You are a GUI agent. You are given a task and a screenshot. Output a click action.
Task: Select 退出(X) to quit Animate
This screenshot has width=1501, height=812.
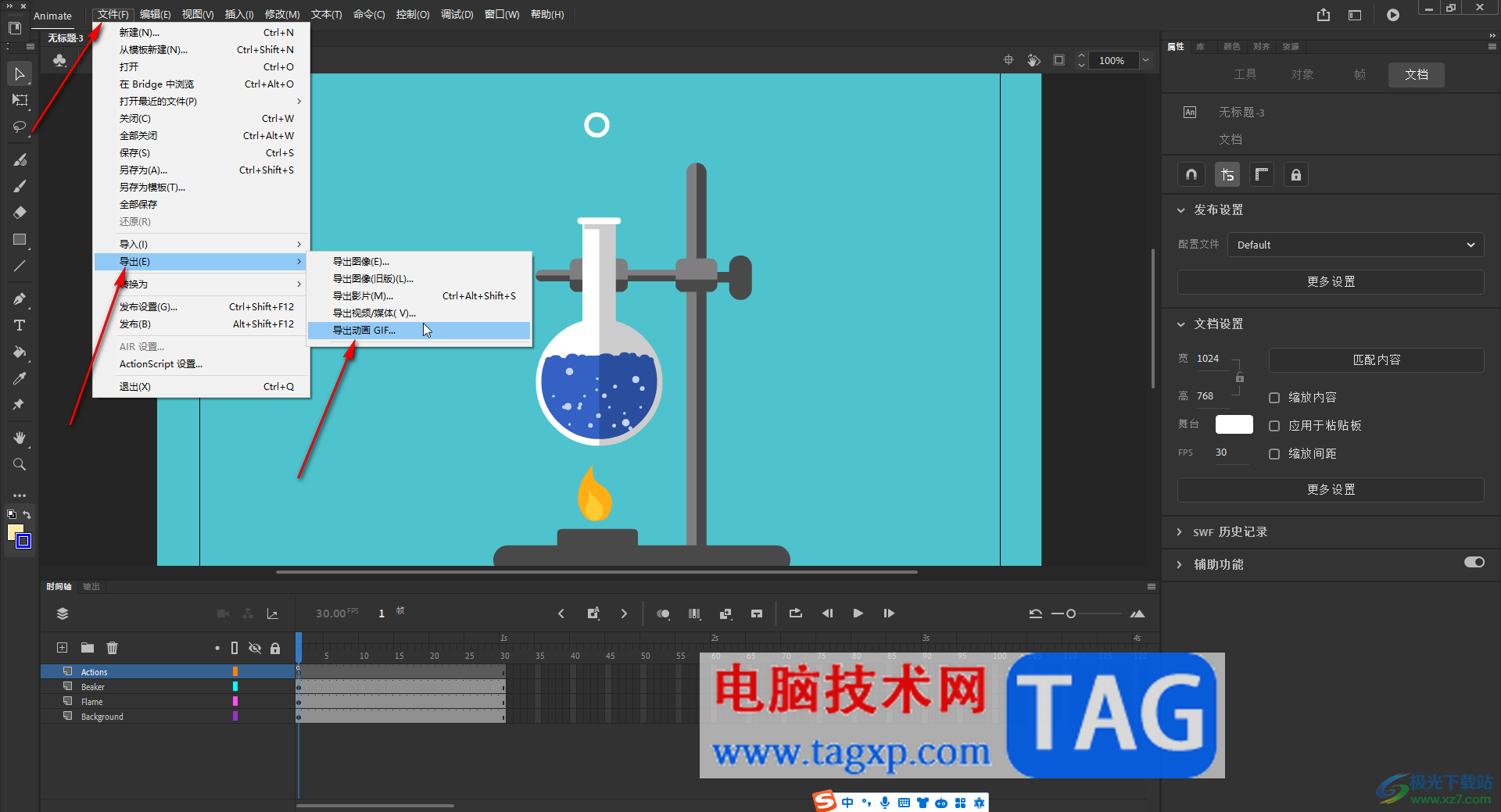click(x=202, y=387)
